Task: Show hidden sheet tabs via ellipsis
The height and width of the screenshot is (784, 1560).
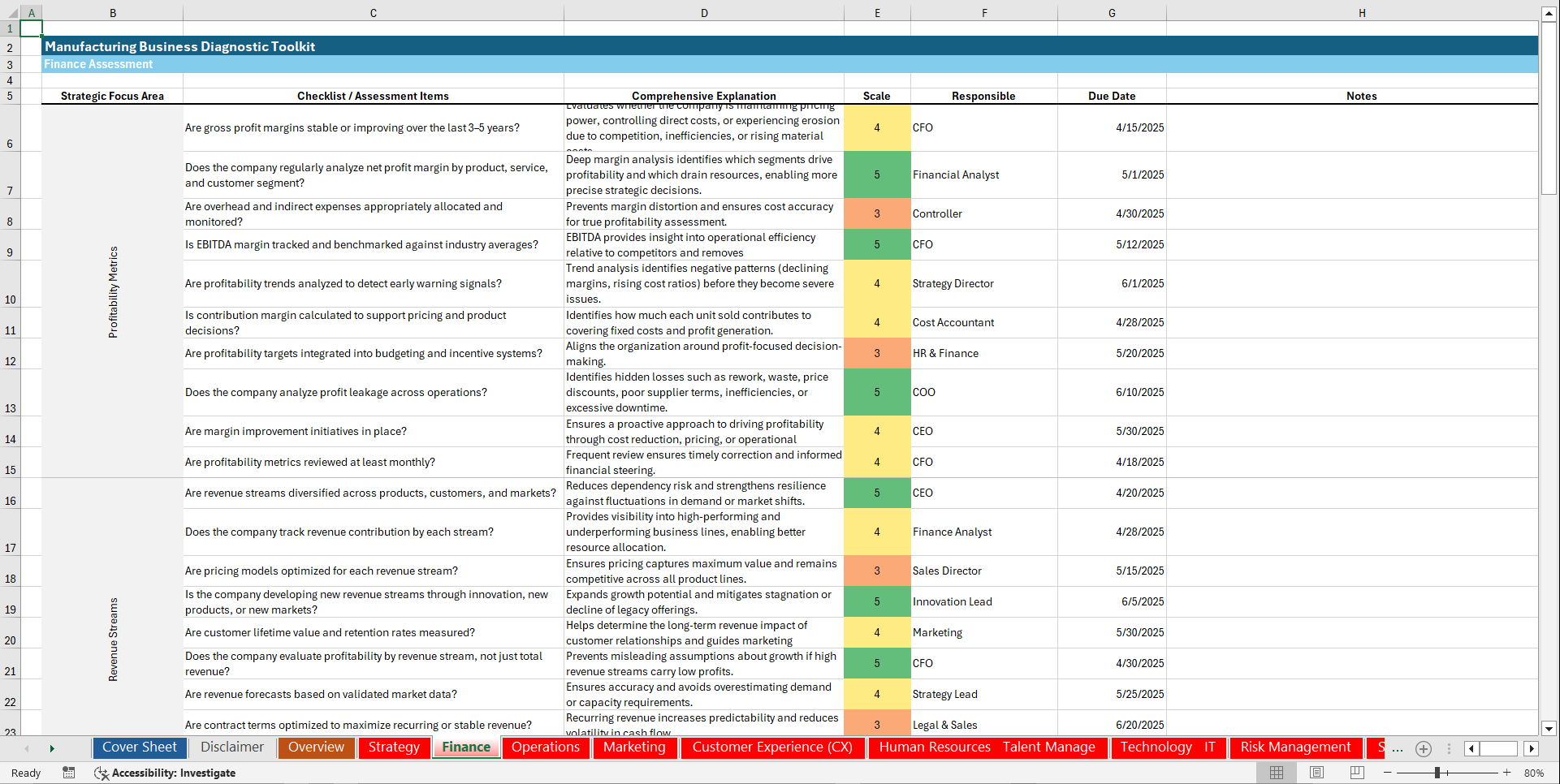Action: [1398, 748]
